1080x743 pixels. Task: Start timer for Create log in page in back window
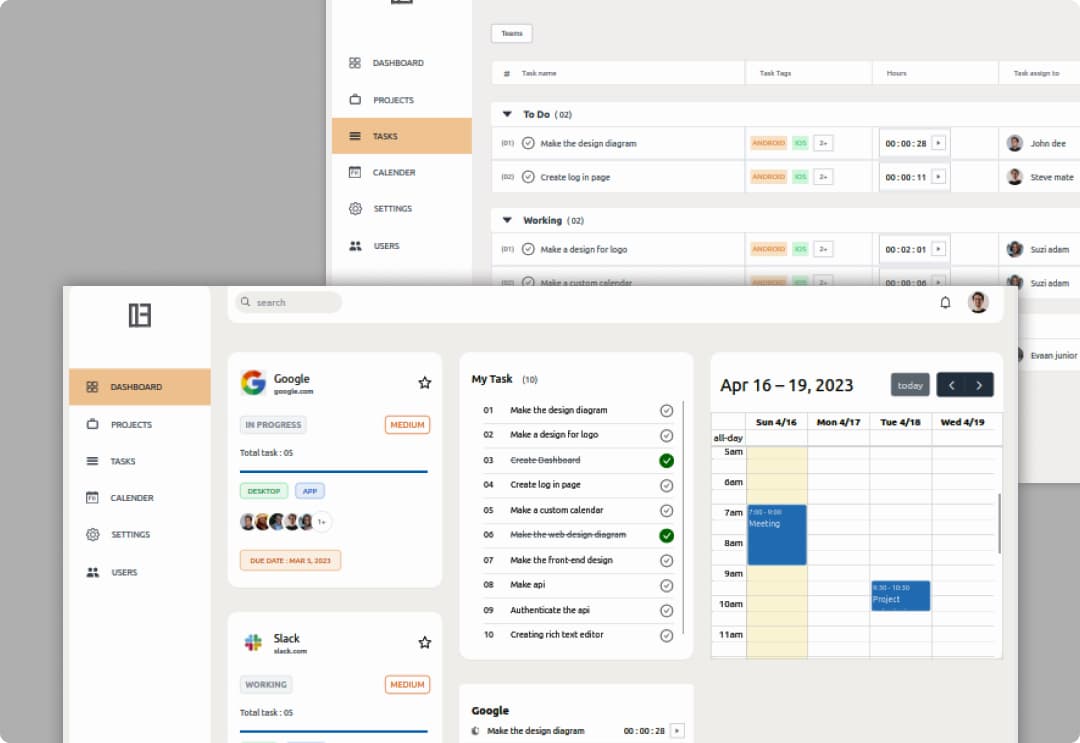pos(938,177)
